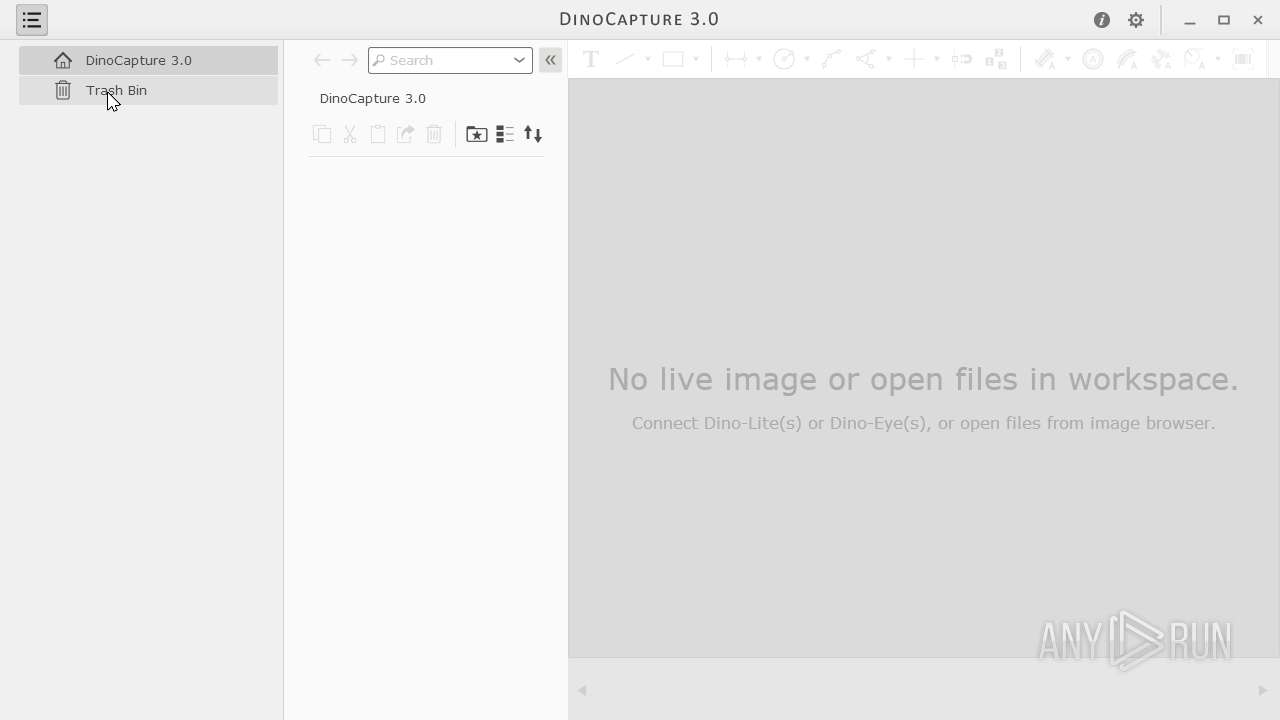The width and height of the screenshot is (1280, 720).
Task: Expand the angle measurement dropdown arrow
Action: pyautogui.click(x=889, y=60)
